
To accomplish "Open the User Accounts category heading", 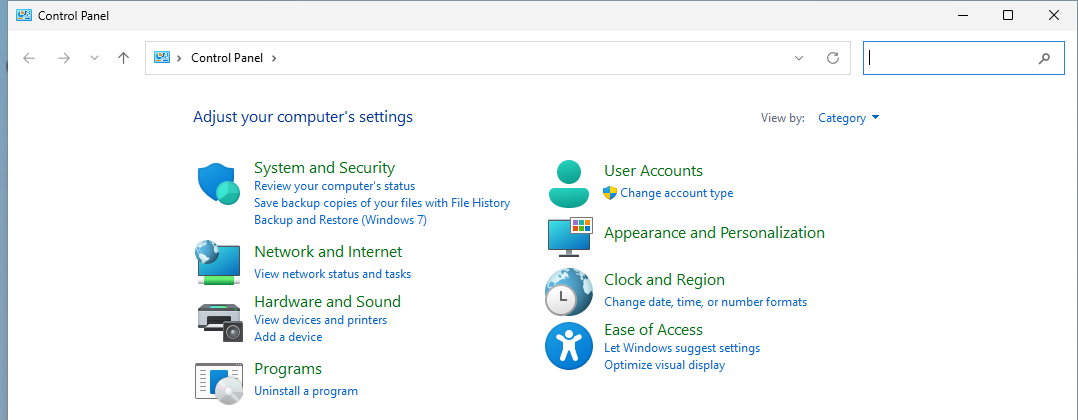I will point(653,170).
